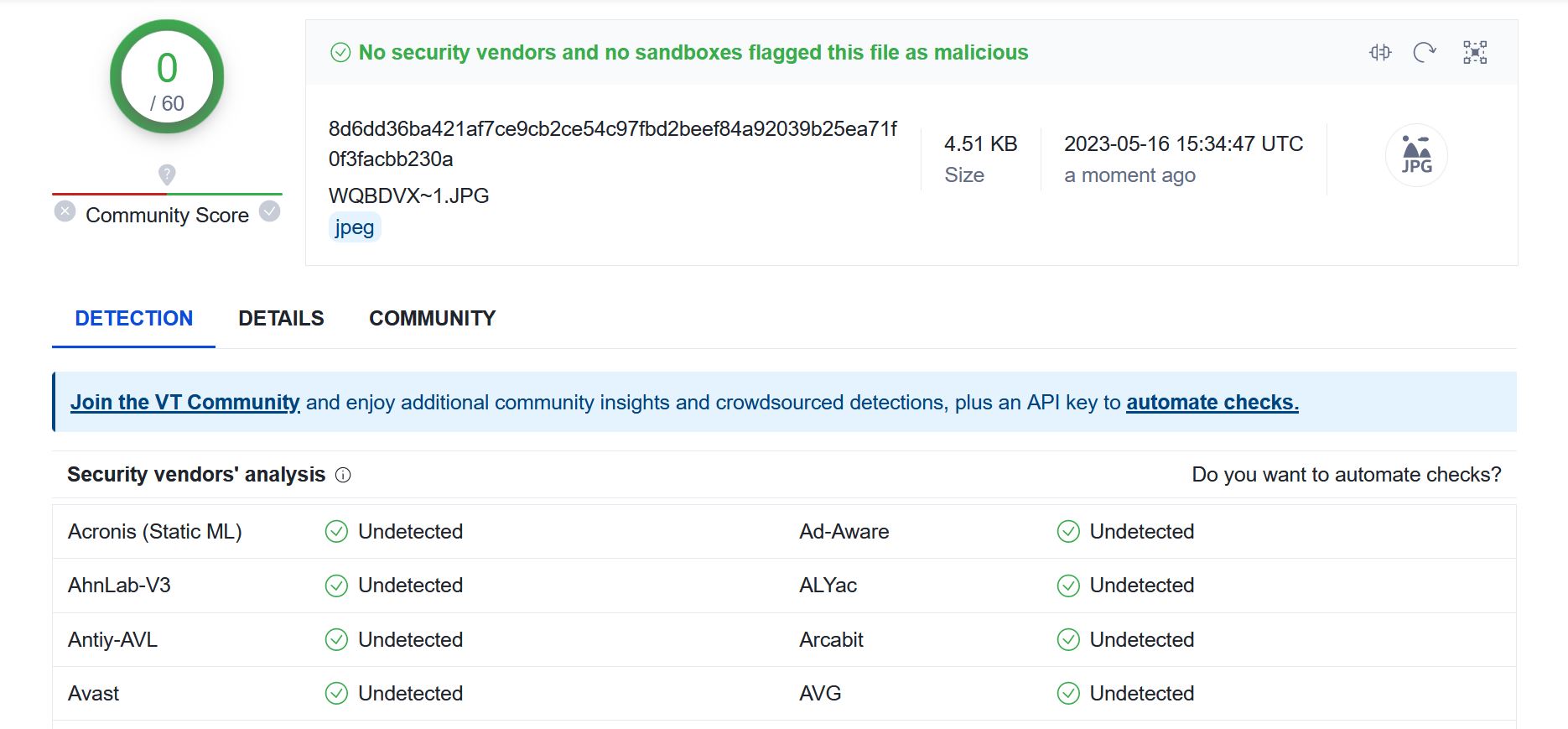This screenshot has width=1568, height=729.
Task: Click the info icon beside Security vendors' analysis
Action: click(343, 475)
